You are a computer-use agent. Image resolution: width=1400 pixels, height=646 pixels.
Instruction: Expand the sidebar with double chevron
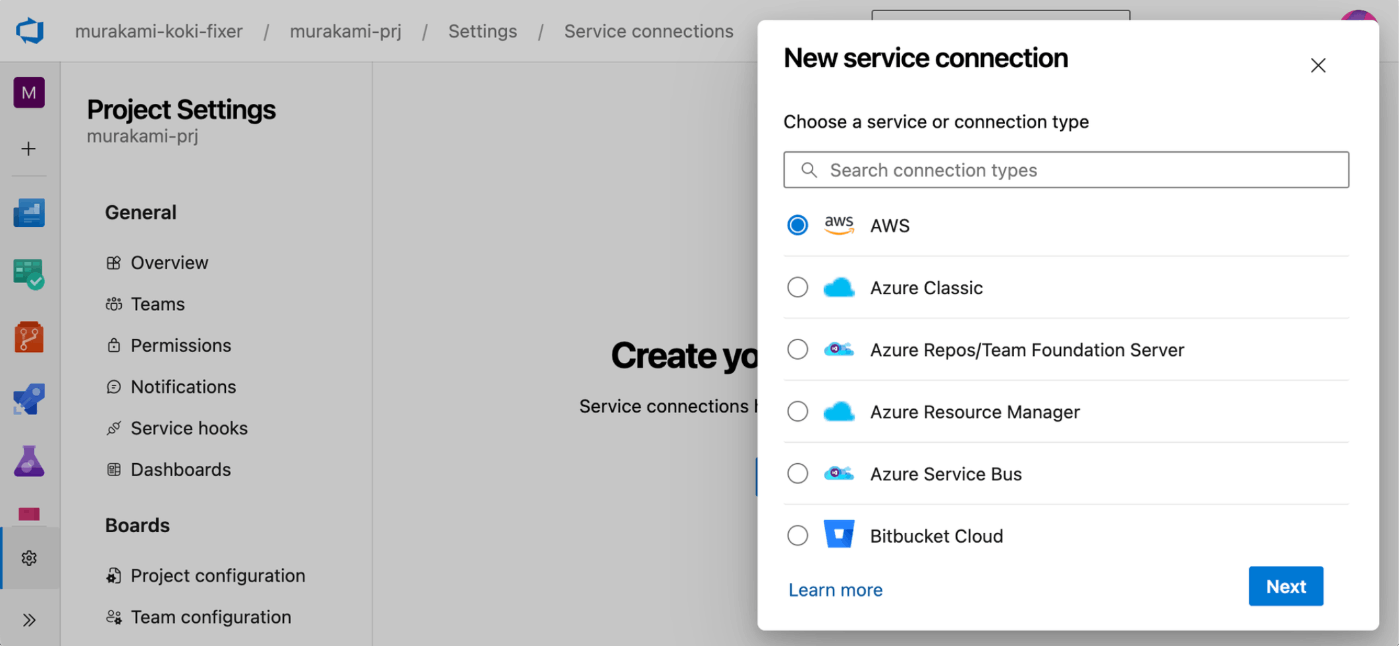pos(29,620)
